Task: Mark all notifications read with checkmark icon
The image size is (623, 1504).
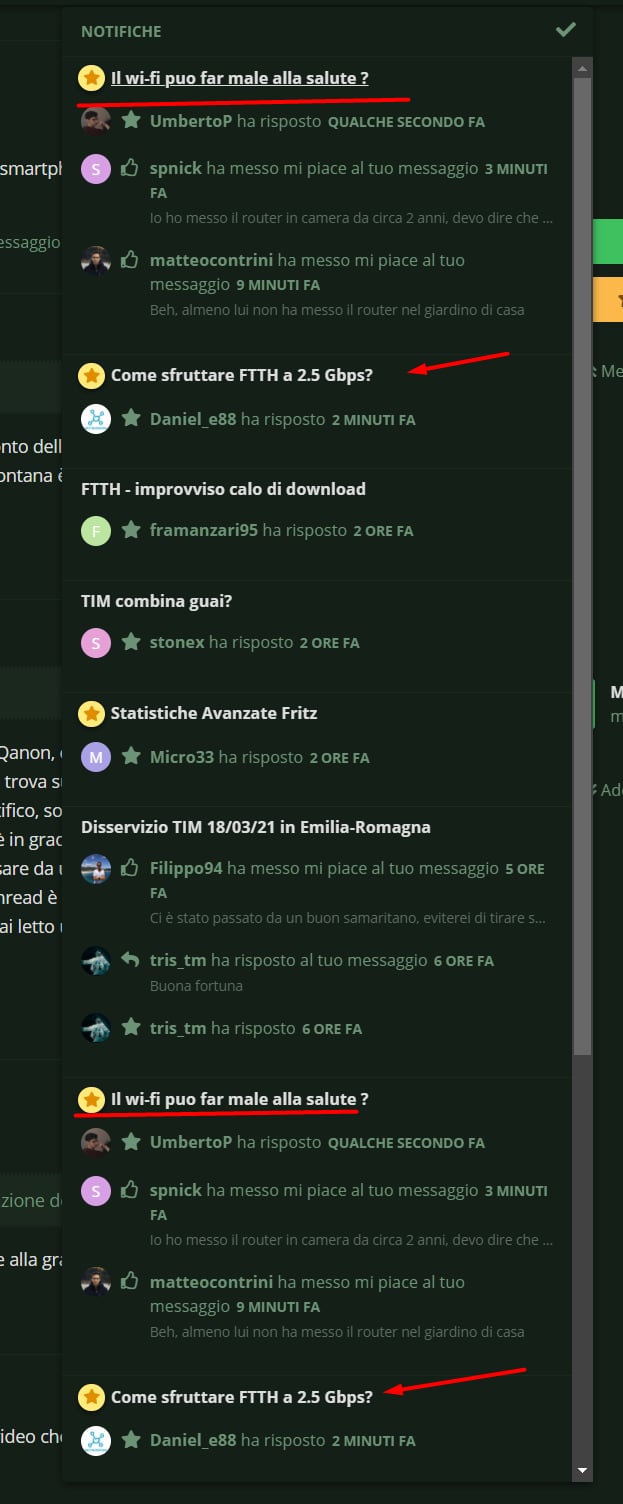Action: [x=565, y=30]
